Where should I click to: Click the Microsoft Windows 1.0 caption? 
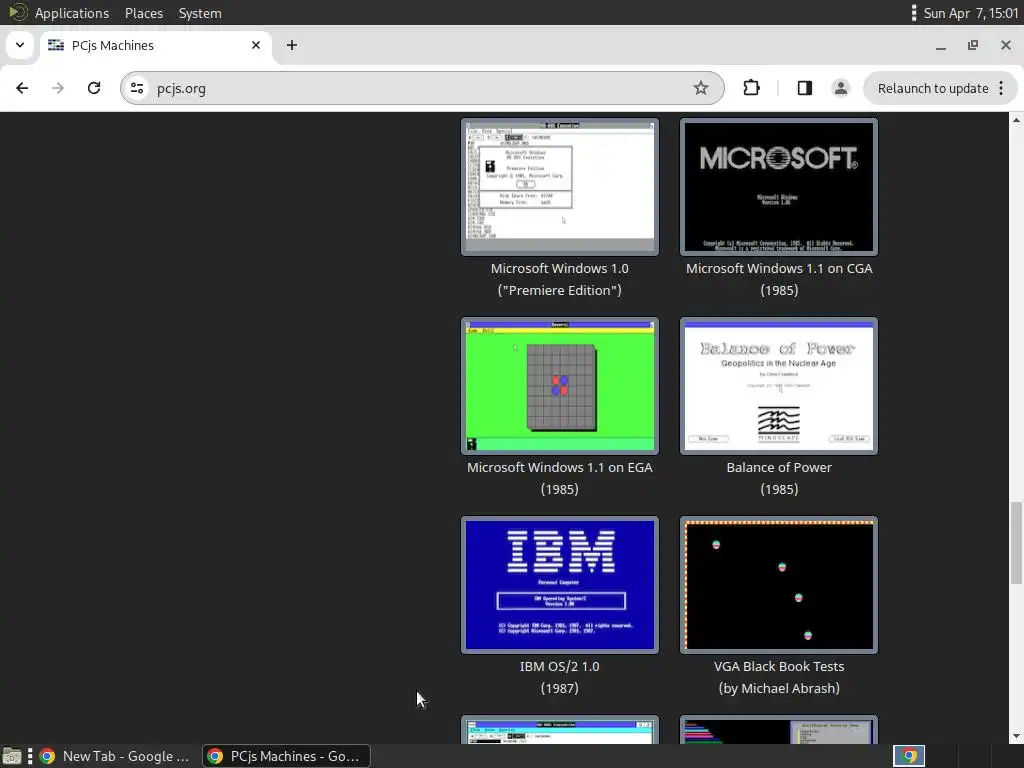(560, 279)
